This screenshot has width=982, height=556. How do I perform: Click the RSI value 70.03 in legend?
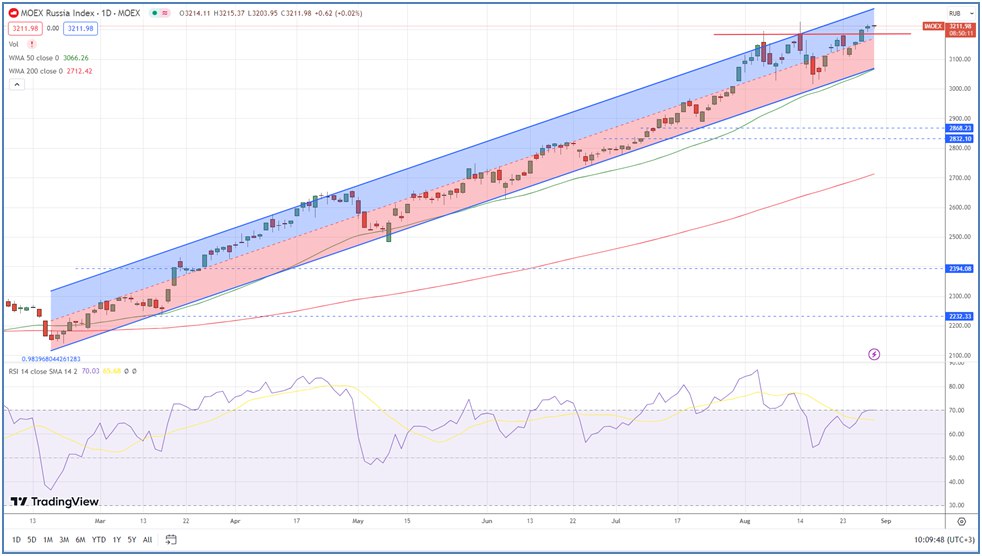tap(91, 371)
